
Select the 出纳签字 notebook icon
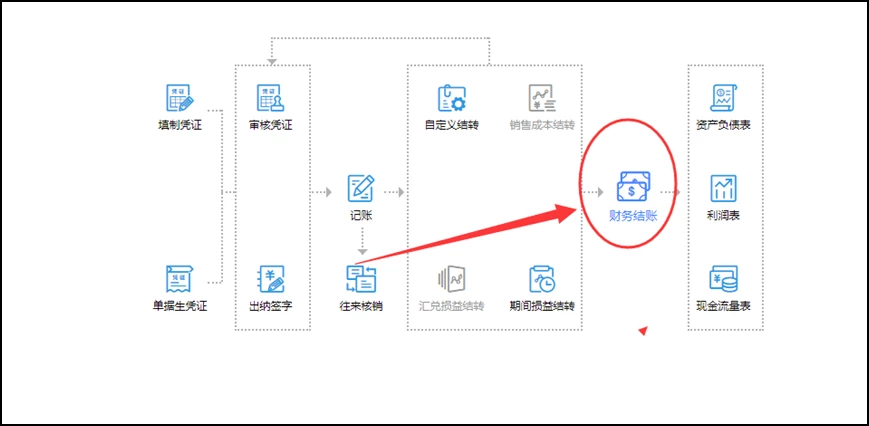coord(270,279)
